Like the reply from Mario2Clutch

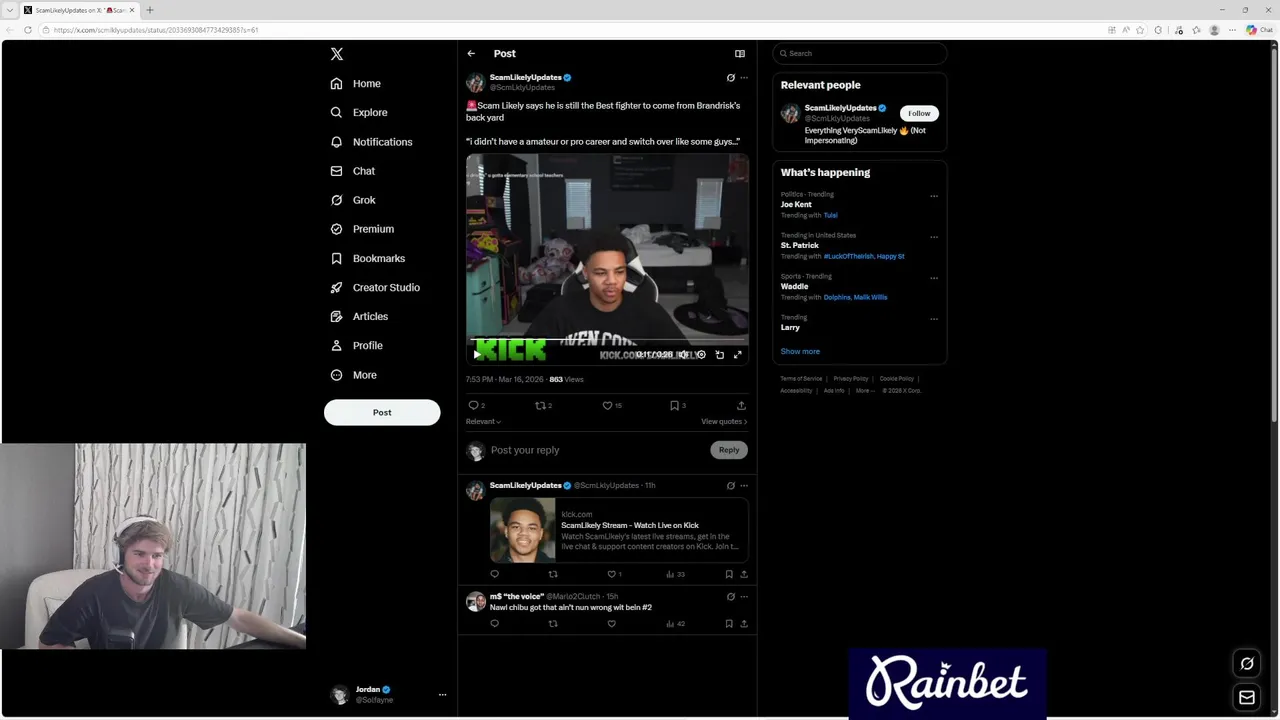coord(612,624)
